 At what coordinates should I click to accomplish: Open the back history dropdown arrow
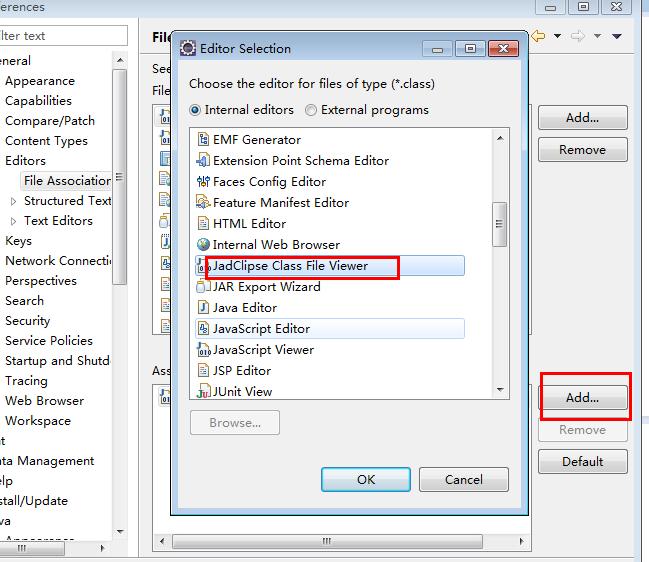pos(558,36)
